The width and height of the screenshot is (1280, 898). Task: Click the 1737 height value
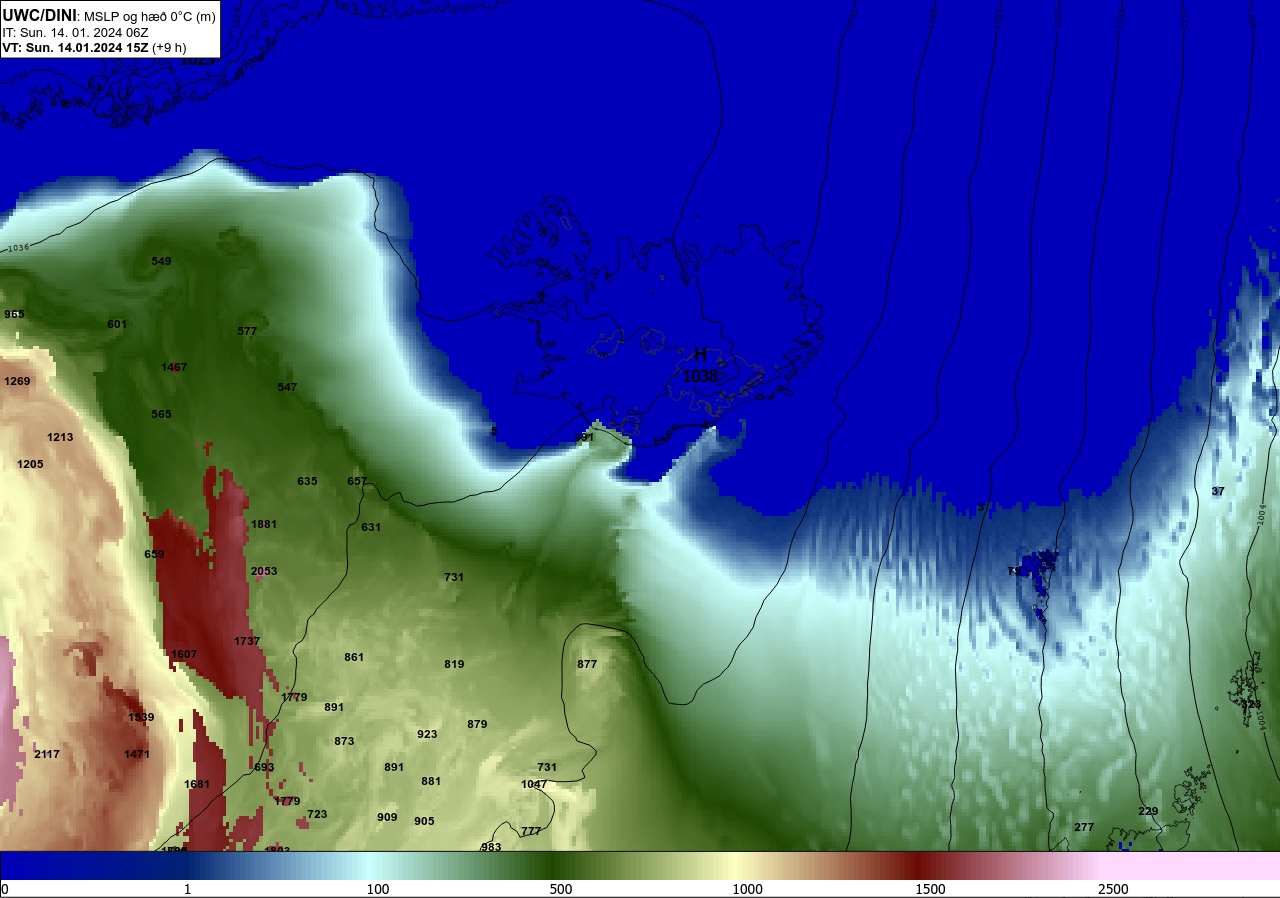click(x=247, y=641)
